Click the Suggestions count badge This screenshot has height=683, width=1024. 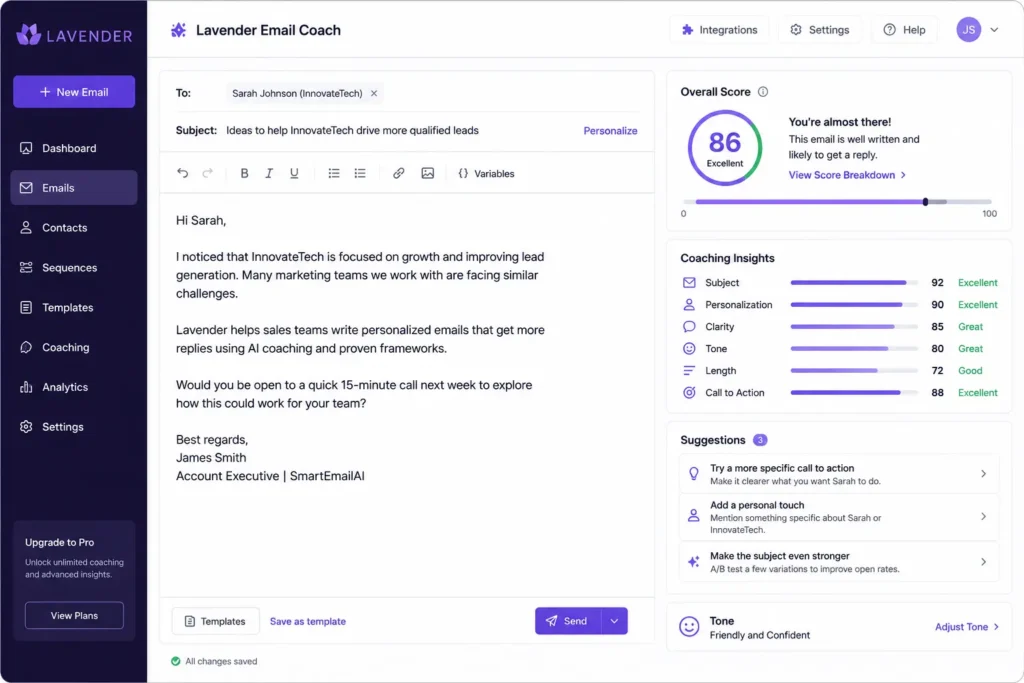pyautogui.click(x=760, y=440)
